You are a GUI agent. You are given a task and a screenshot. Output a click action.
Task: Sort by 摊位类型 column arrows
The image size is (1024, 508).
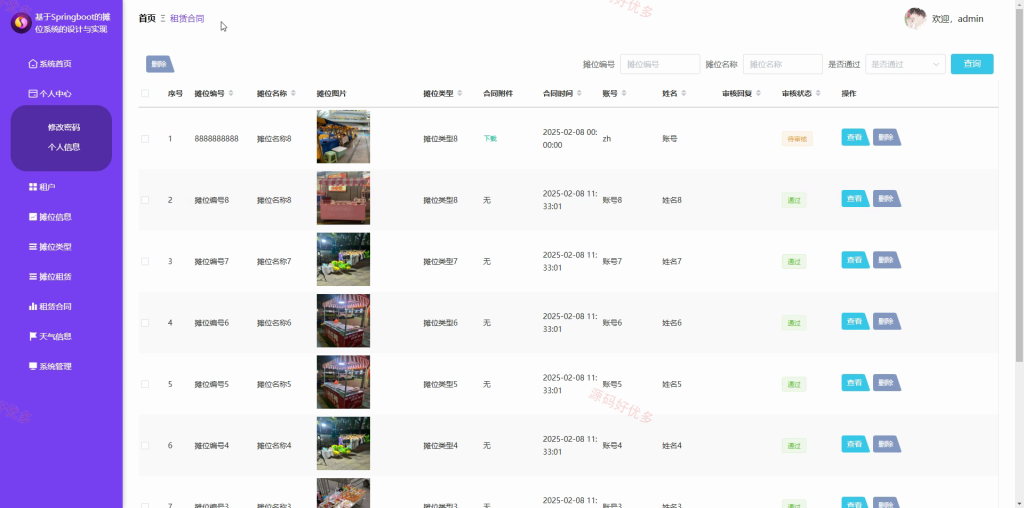pyautogui.click(x=460, y=93)
